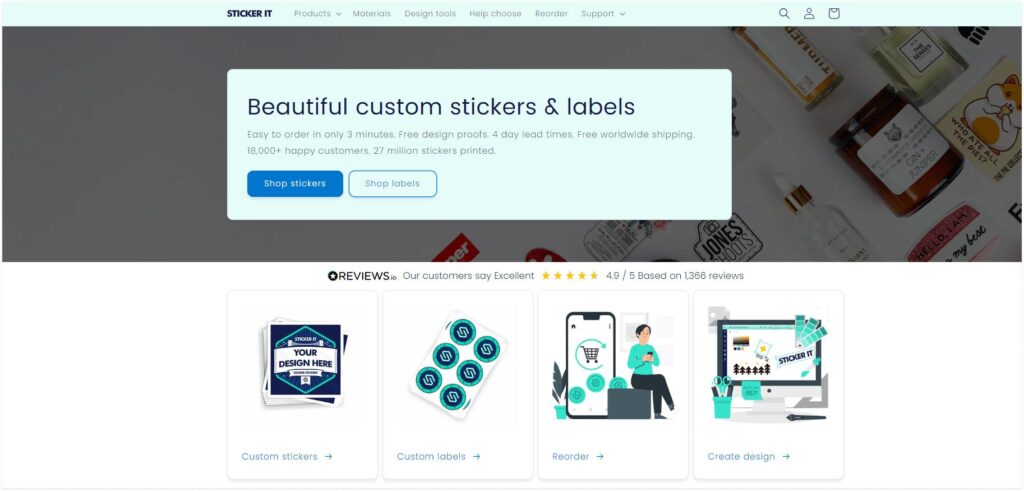Open the Design tools menu item
1024x491 pixels.
click(430, 13)
